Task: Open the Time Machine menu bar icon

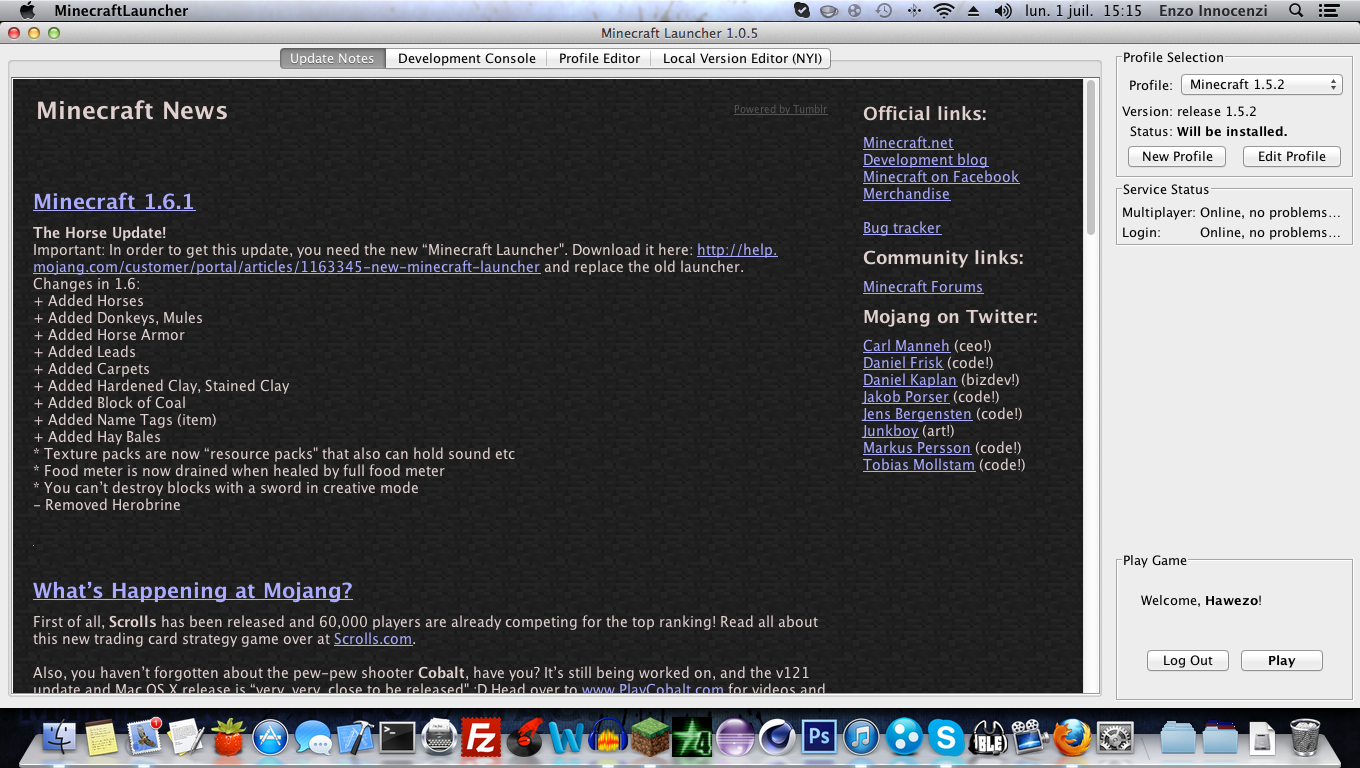Action: [884, 11]
